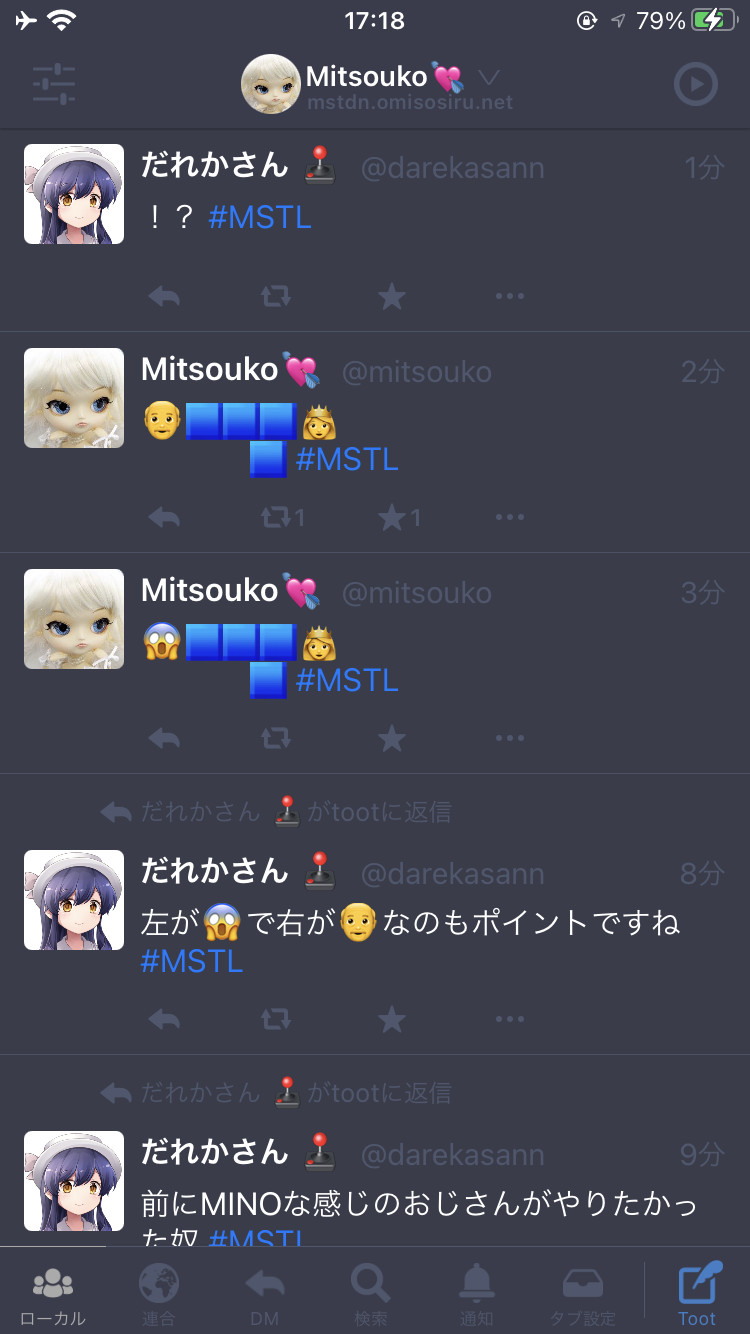Favorite the Mitsouko toot posted 3分 ago
The height and width of the screenshot is (1334, 750).
392,739
